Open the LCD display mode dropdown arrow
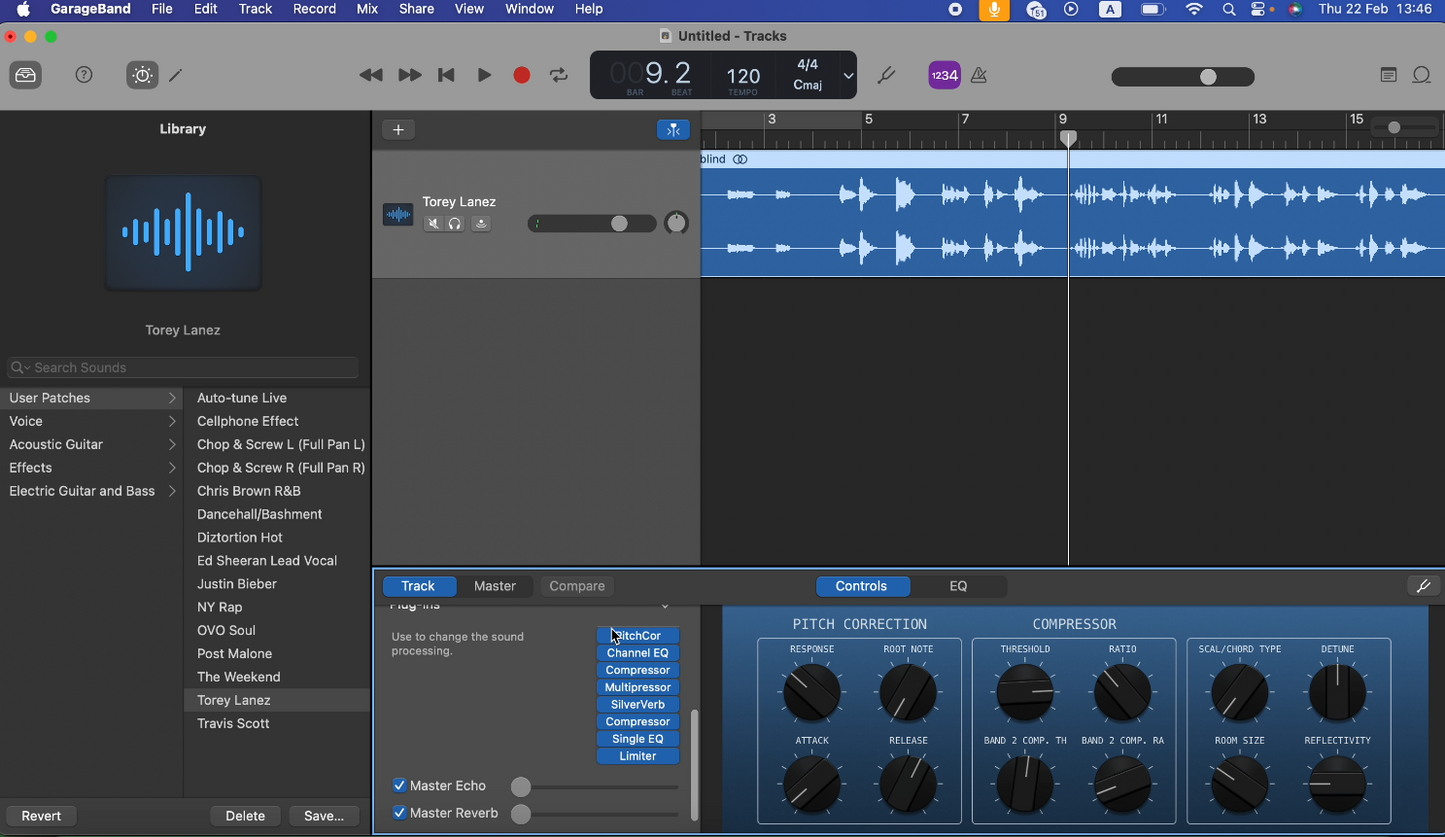Viewport: 1445px width, 837px height. (848, 76)
